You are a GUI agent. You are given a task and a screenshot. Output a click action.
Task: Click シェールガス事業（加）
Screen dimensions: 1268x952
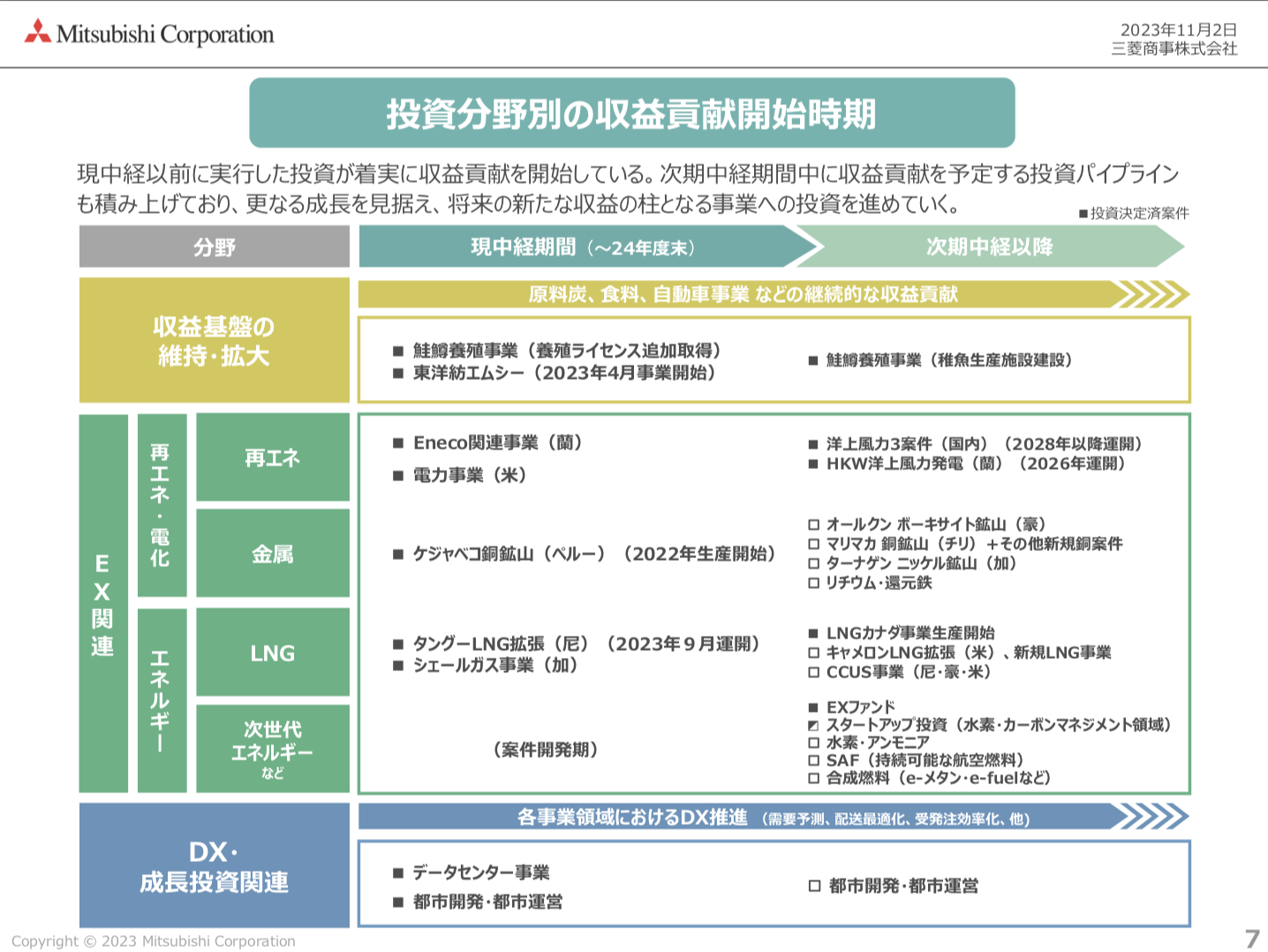coord(495,665)
